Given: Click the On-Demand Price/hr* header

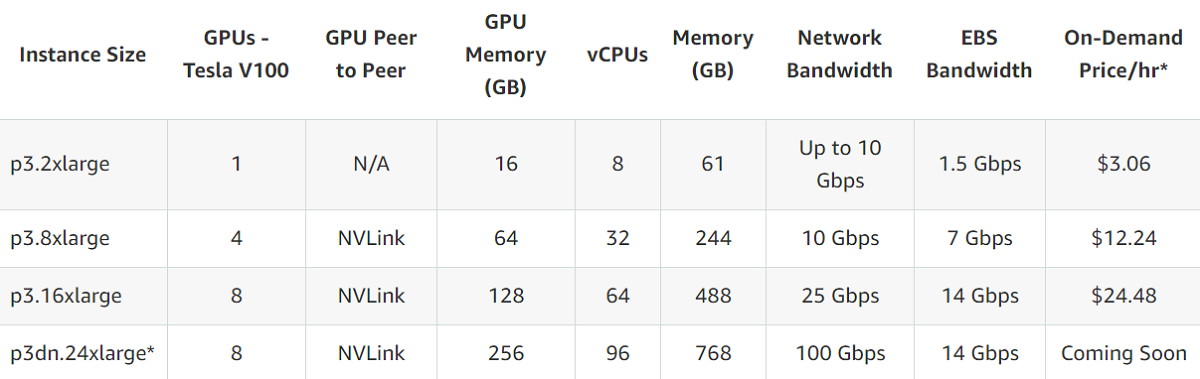Looking at the screenshot, I should (x=1123, y=54).
